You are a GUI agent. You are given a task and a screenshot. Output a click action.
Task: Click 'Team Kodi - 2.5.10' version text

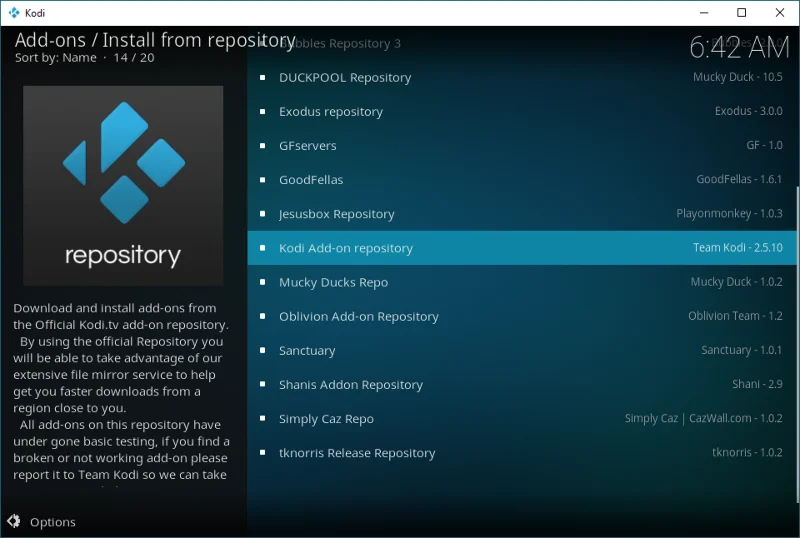(738, 248)
